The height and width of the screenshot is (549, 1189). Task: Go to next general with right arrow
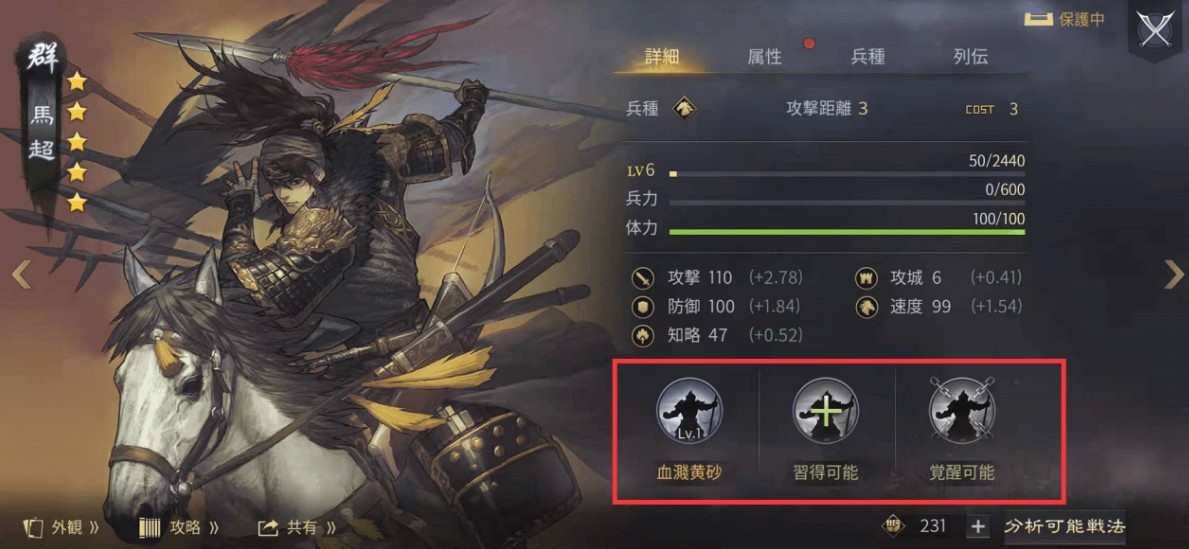point(1173,274)
